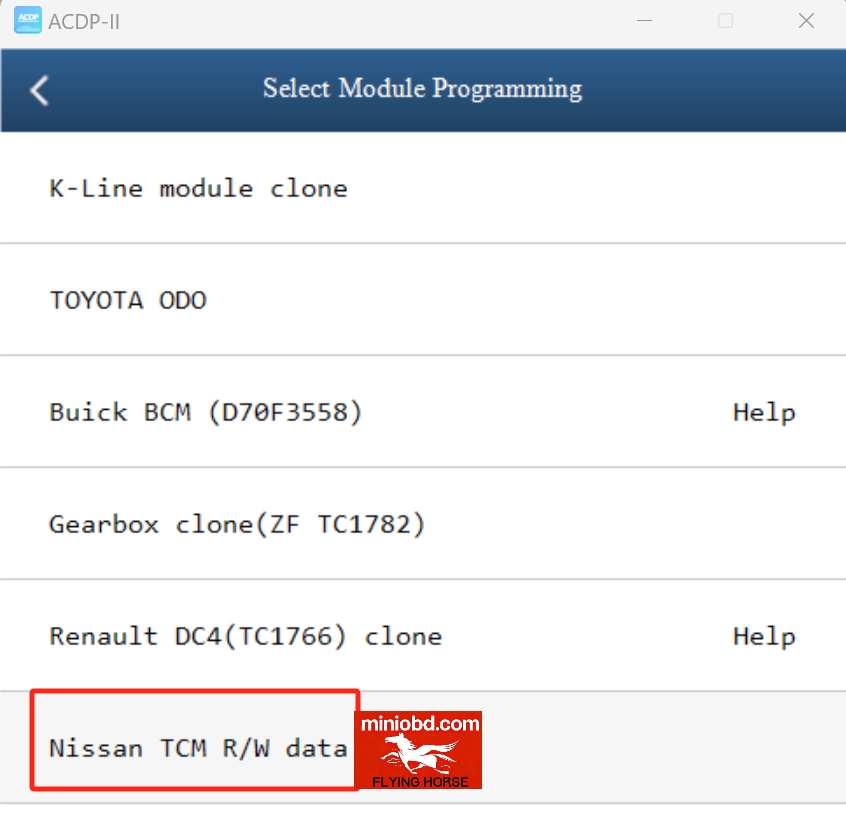Screen dimensions: 846x829
Task: Click the back arrow in the header
Action: pos(39,90)
